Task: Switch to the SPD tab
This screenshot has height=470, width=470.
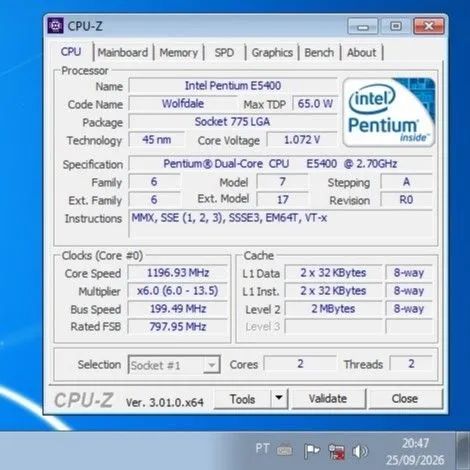Action: (224, 52)
